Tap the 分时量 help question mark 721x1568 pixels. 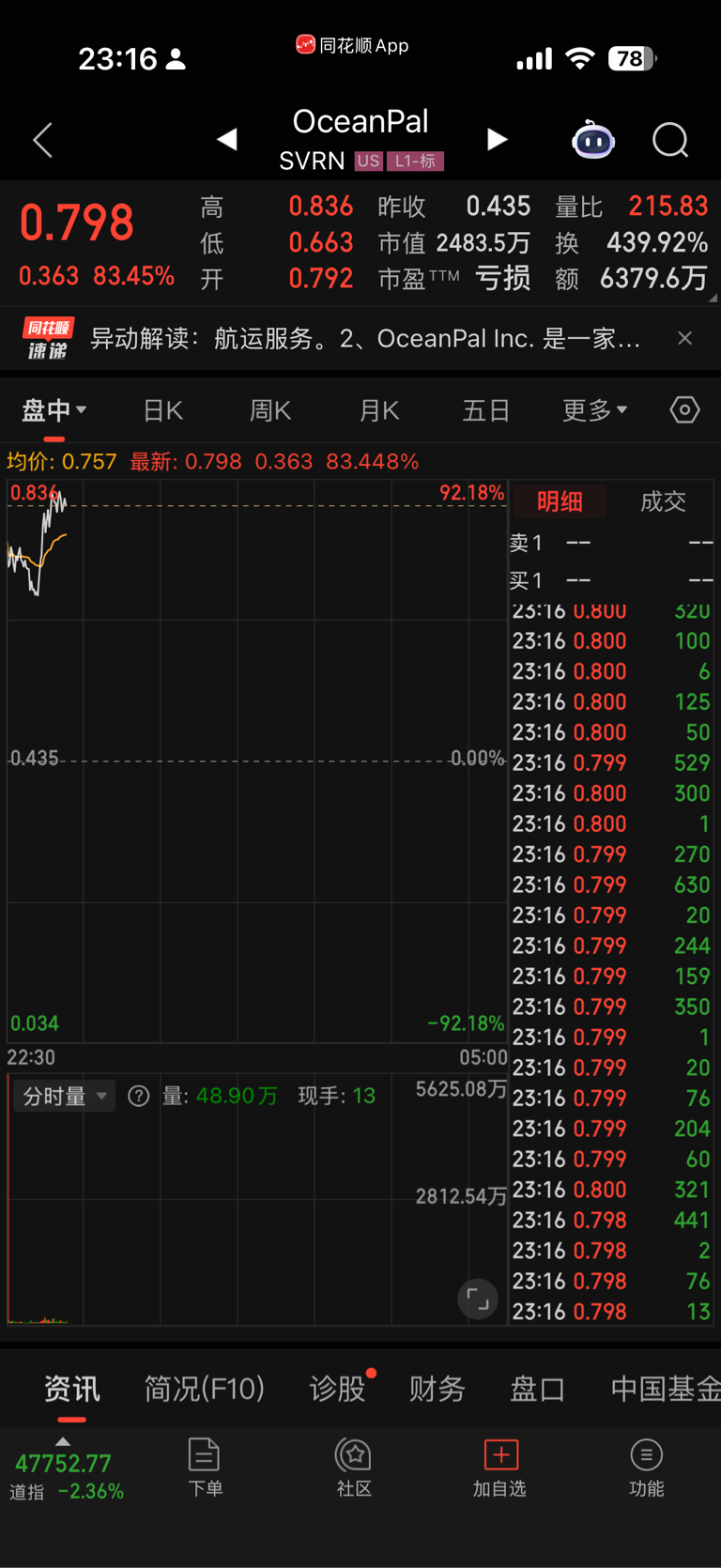tap(139, 1096)
